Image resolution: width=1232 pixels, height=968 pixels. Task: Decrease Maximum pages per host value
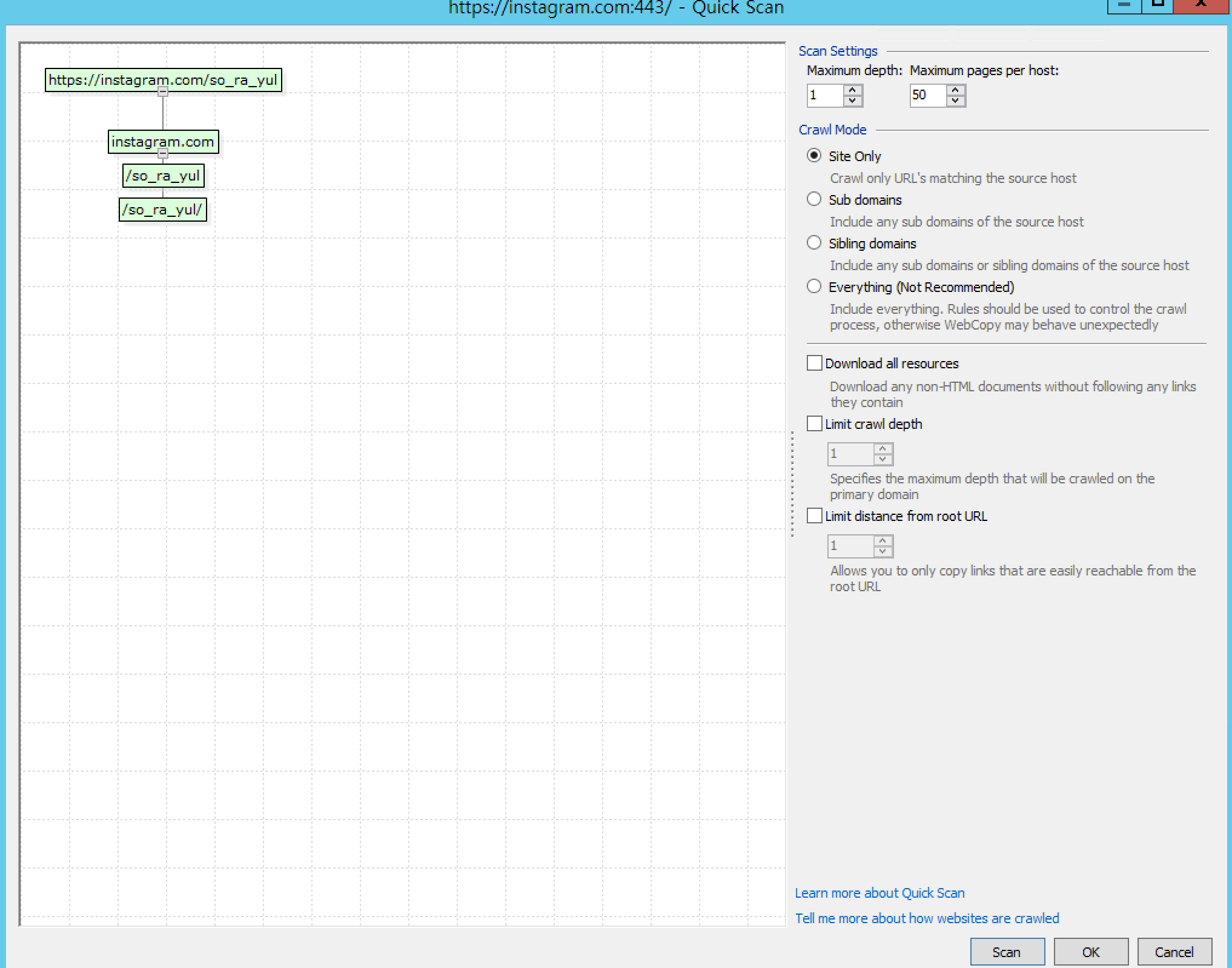(955, 101)
